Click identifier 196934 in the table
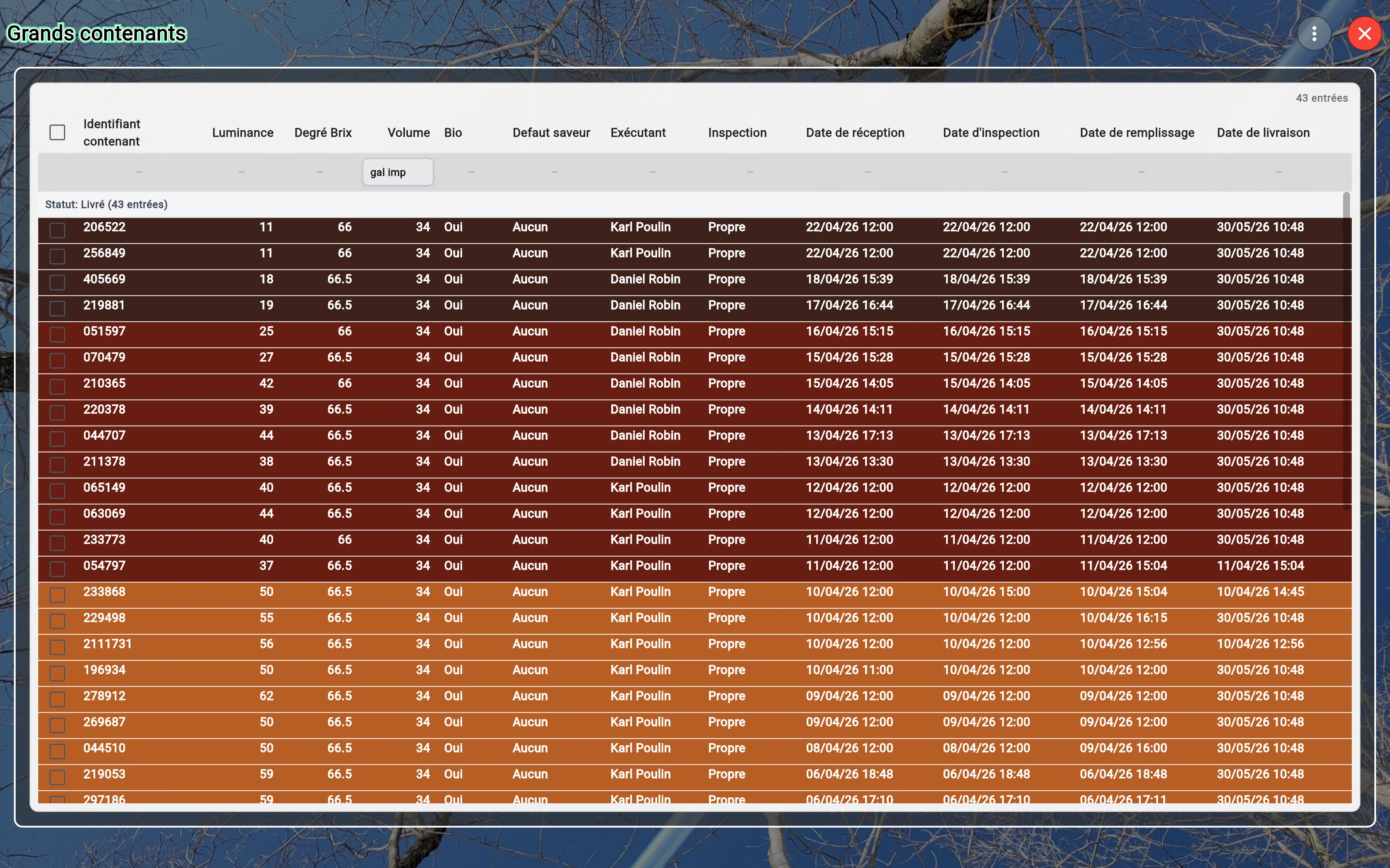This screenshot has width=1390, height=868. click(x=104, y=670)
